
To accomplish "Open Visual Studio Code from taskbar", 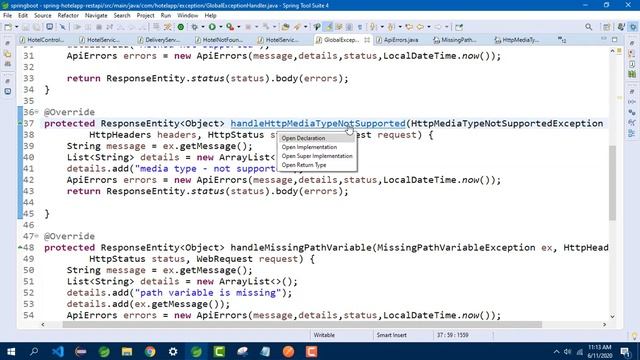I will 58,351.
